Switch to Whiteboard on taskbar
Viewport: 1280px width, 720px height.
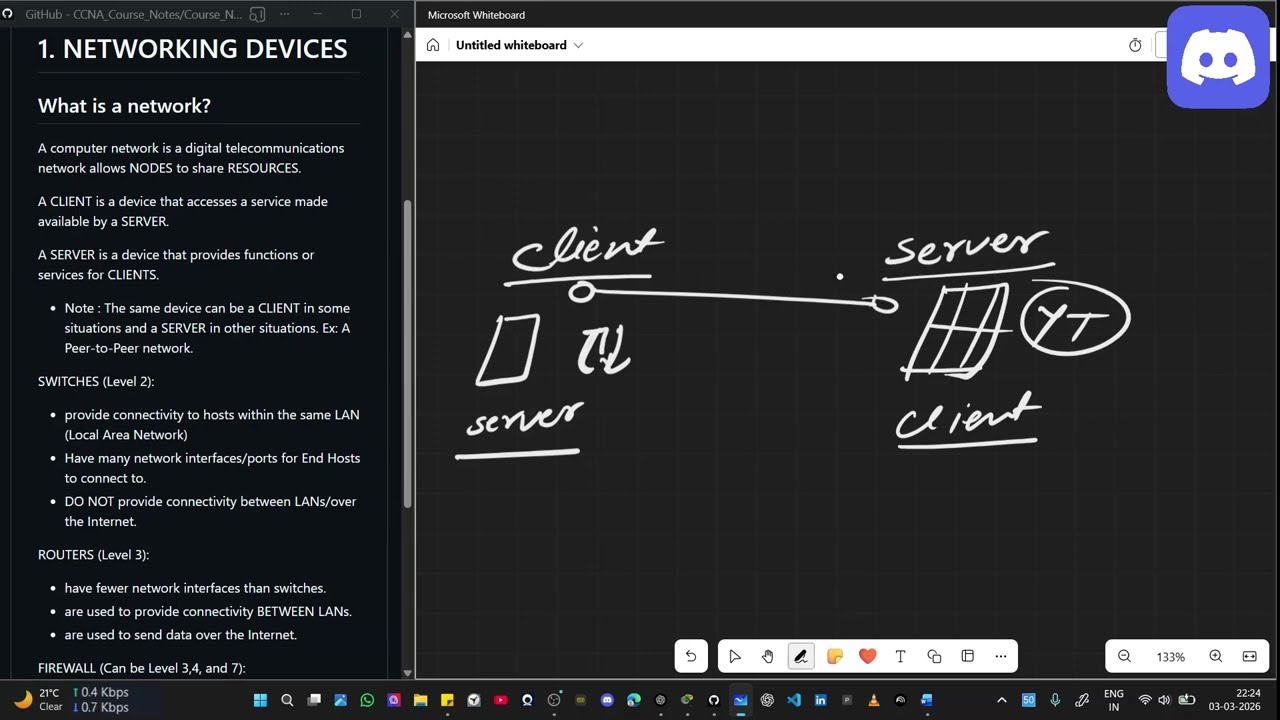(740, 700)
